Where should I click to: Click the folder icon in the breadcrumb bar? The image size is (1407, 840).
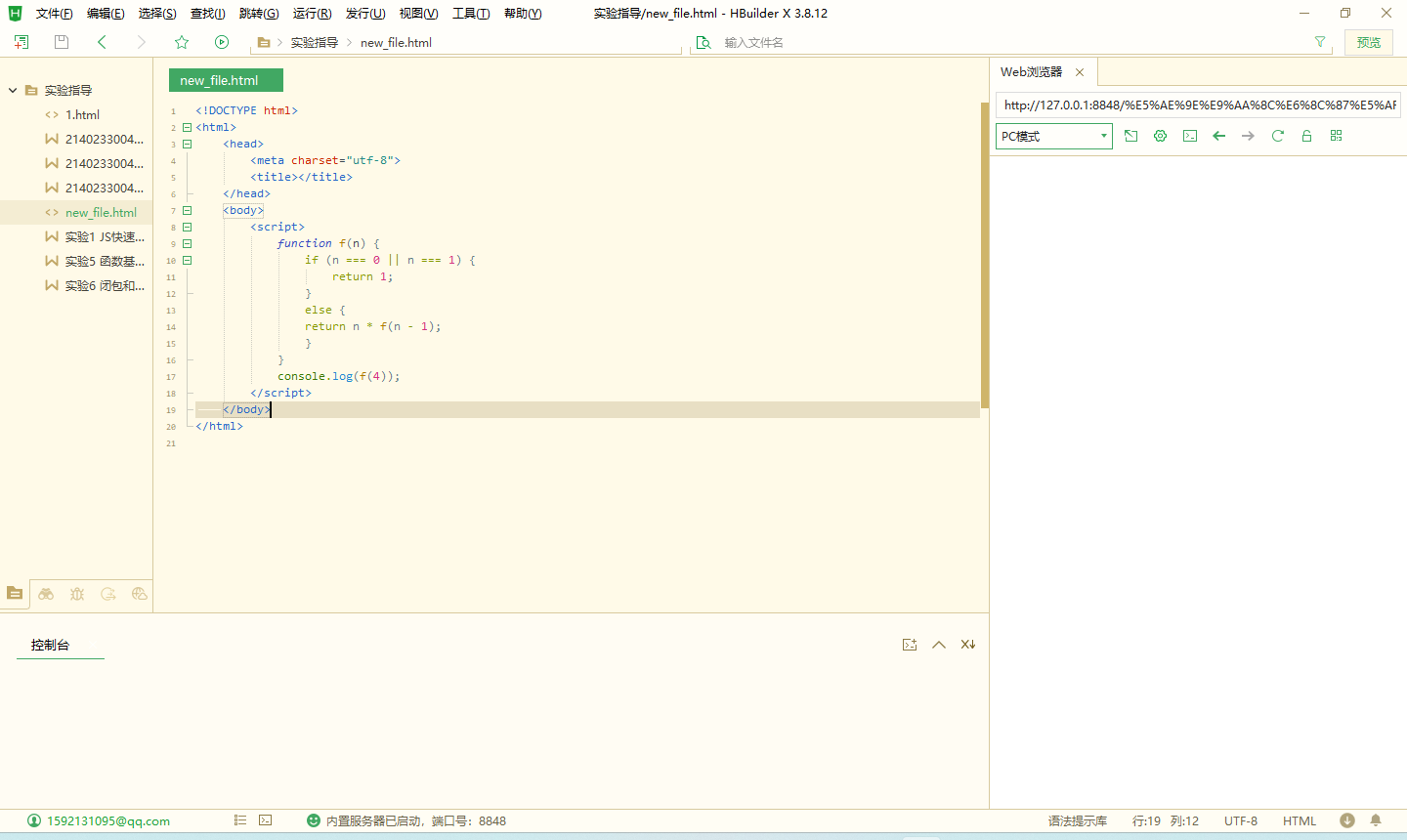click(x=264, y=42)
